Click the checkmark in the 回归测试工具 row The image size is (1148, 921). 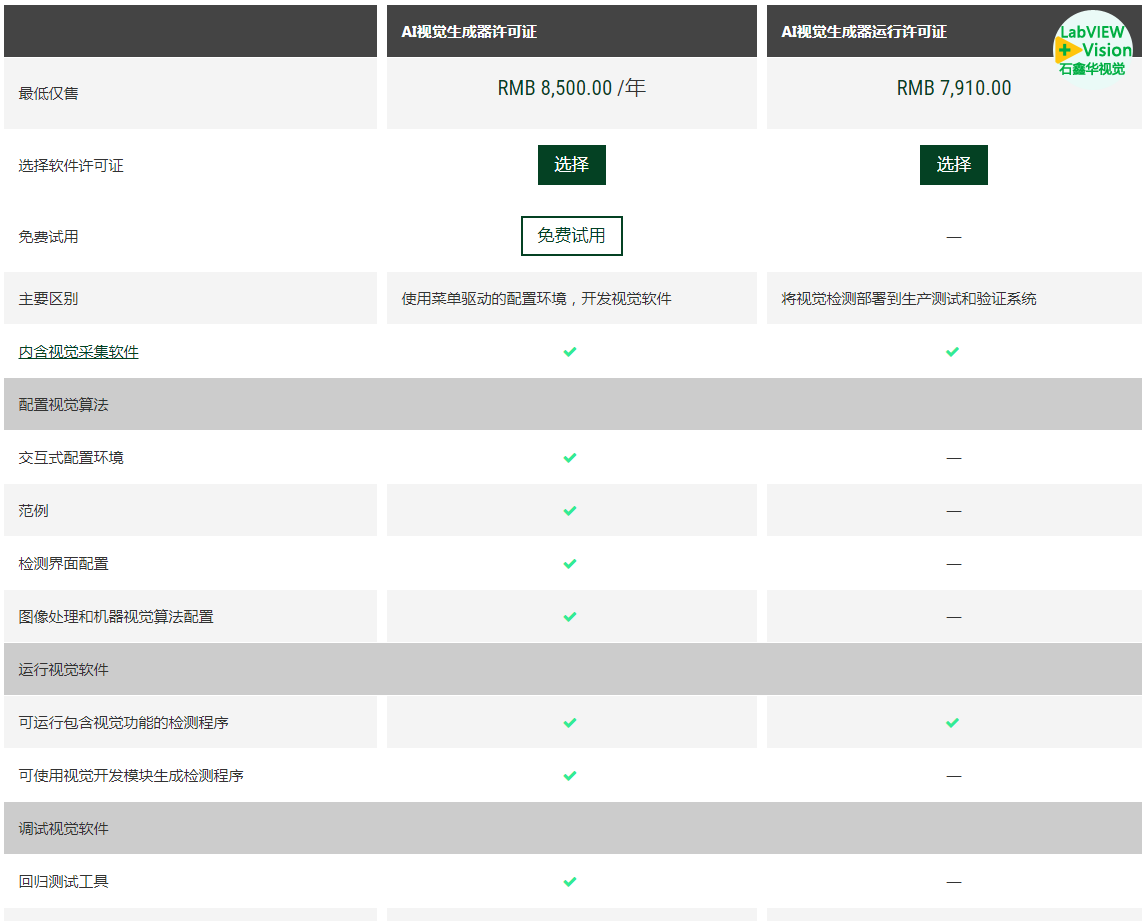570,882
